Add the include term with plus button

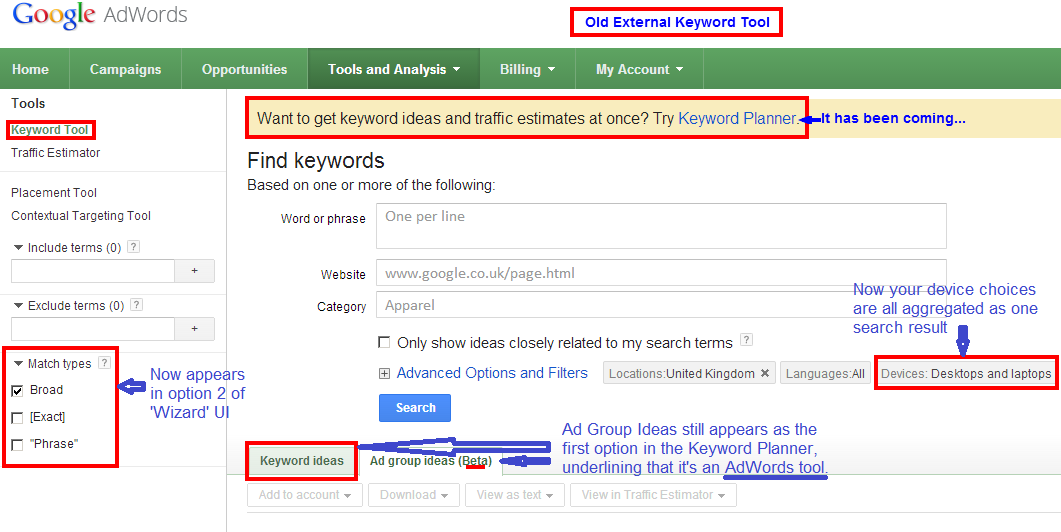[x=195, y=271]
